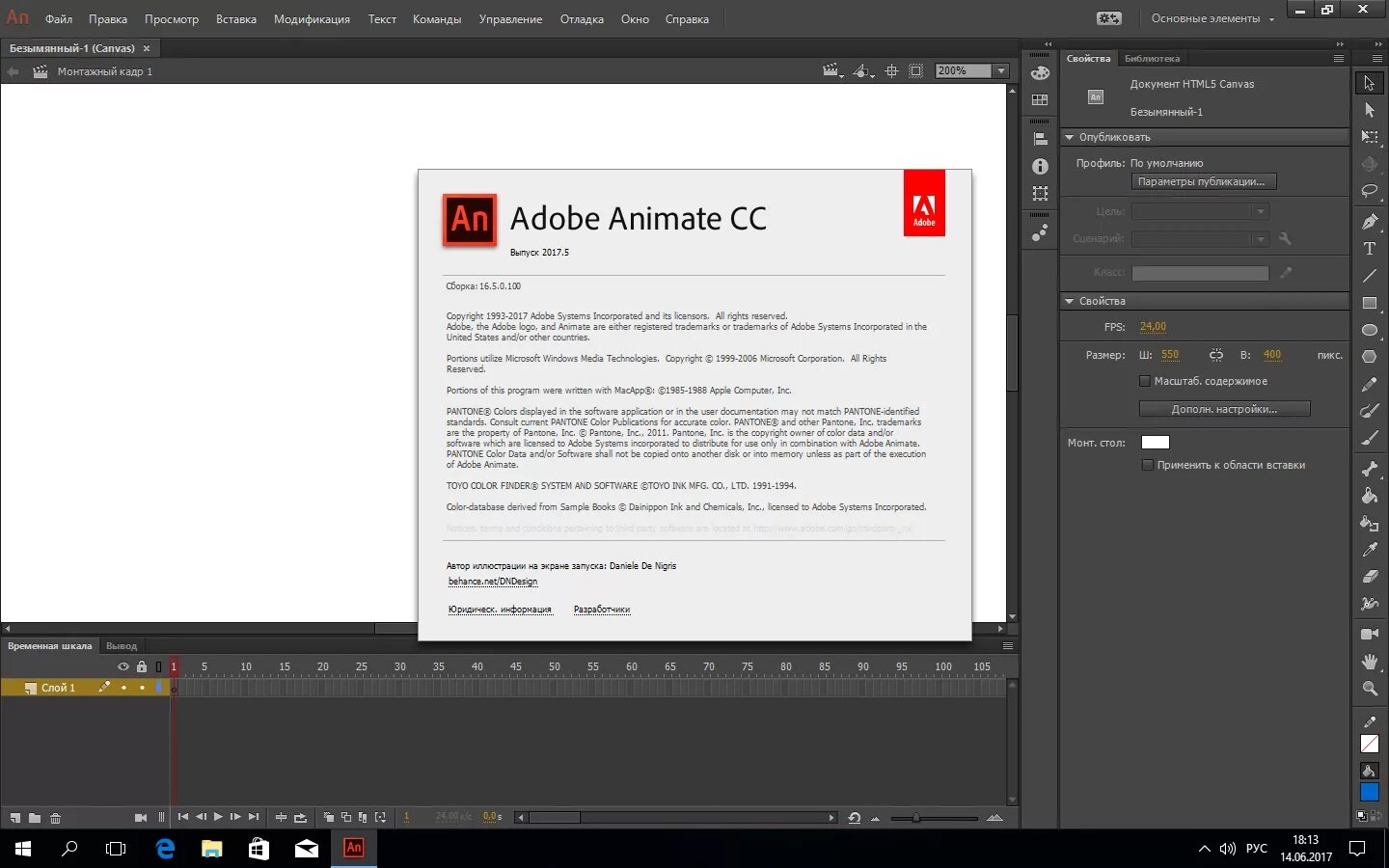Select the Free Transform tool
1389x868 pixels.
coord(1370,137)
